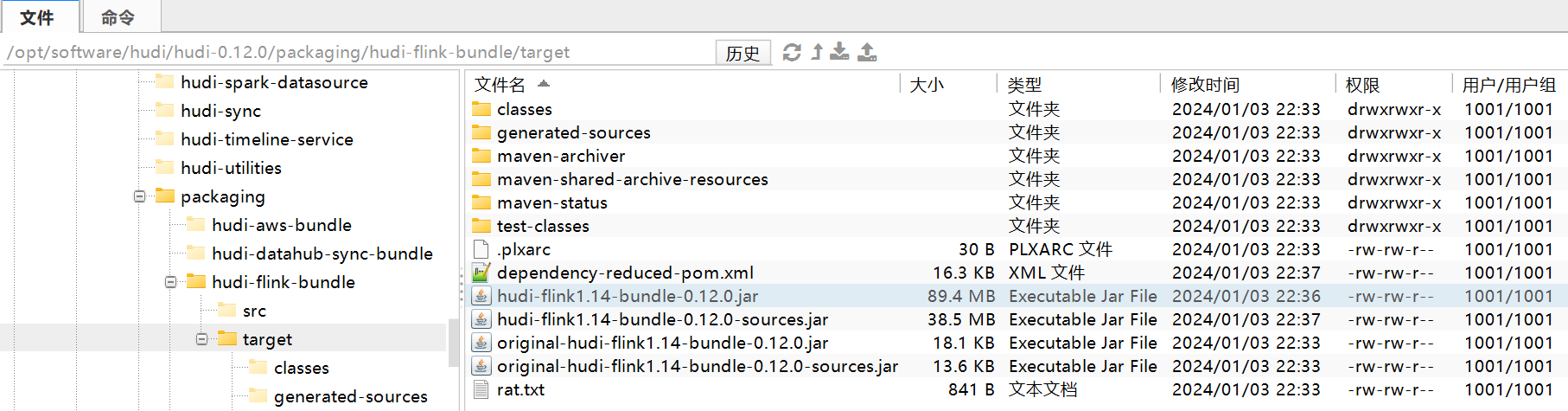Click dependency-reduced-pom.xml file icon
This screenshot has height=411, width=1568.
click(x=481, y=273)
